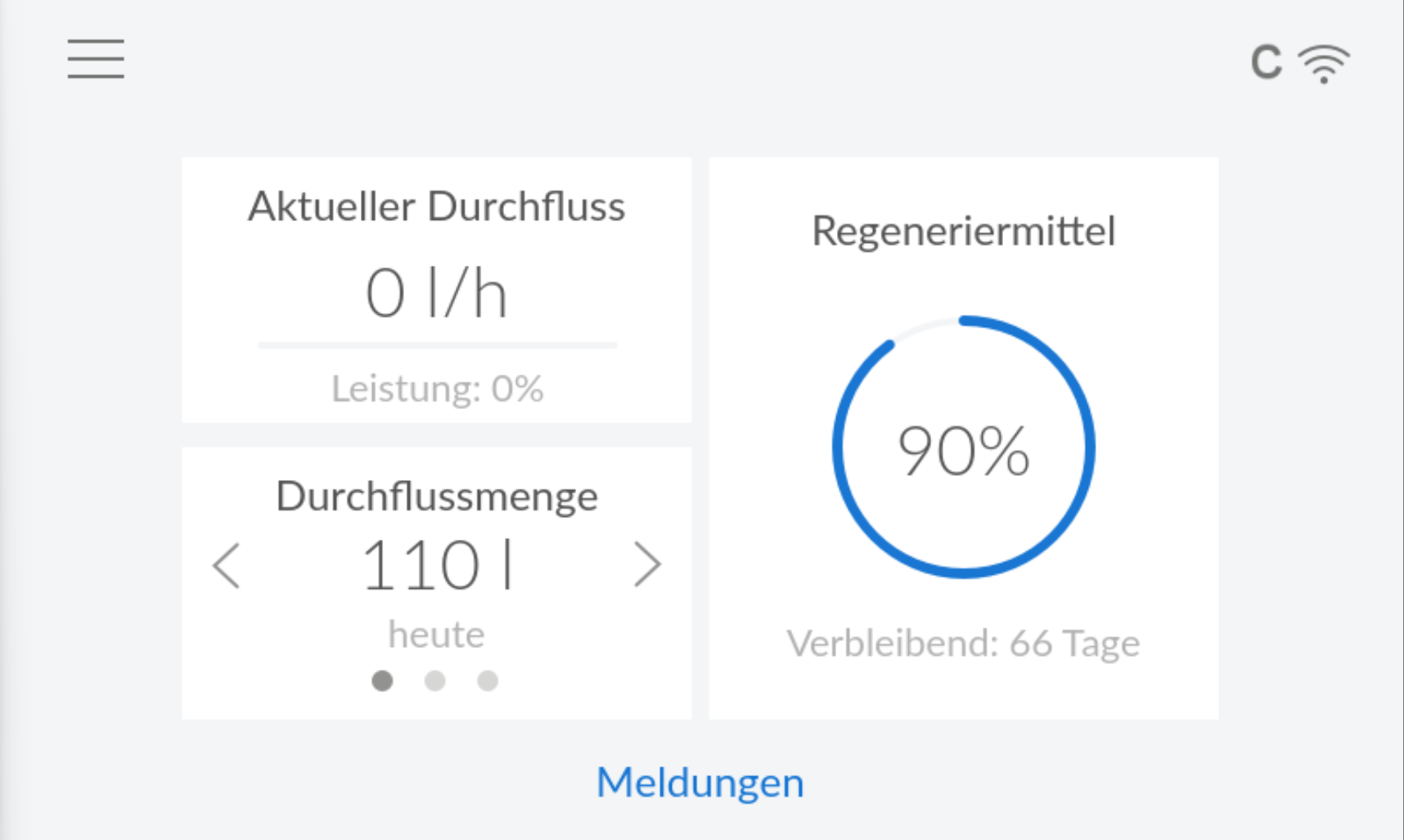Select the first carousel dot
Screen dimensions: 1404x840
coord(382,681)
